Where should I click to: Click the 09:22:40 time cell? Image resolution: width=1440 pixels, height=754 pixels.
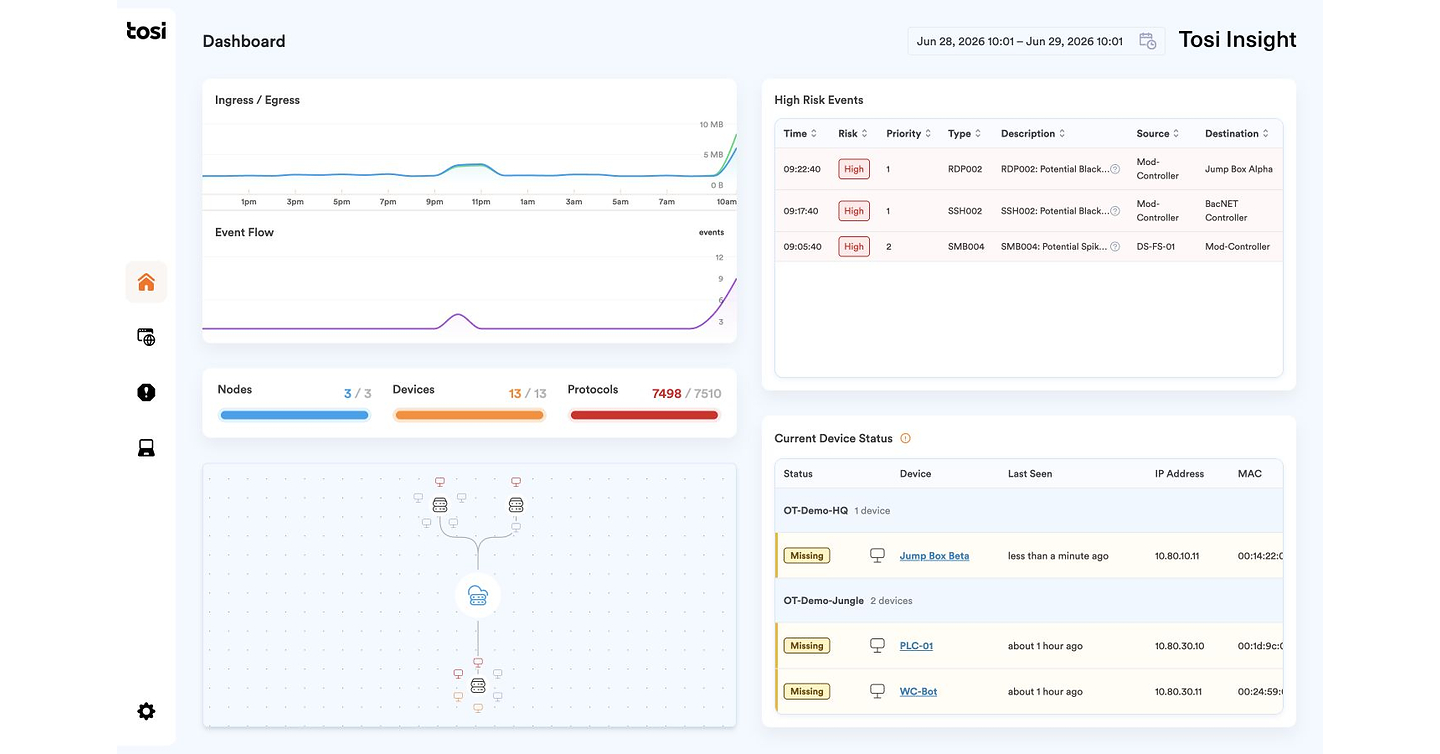802,169
